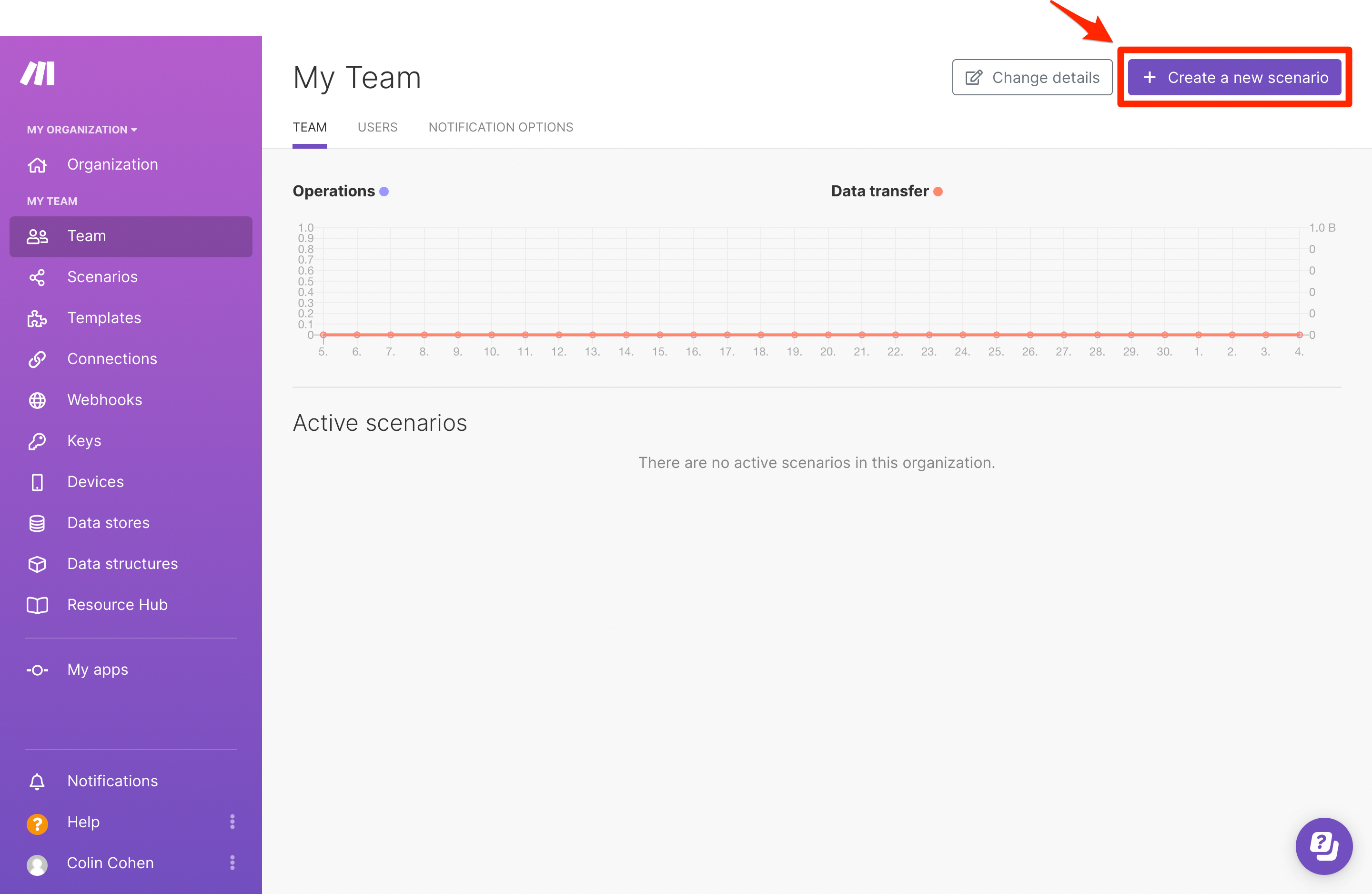Open the Colin Cohen options menu
1372x894 pixels.
click(232, 863)
